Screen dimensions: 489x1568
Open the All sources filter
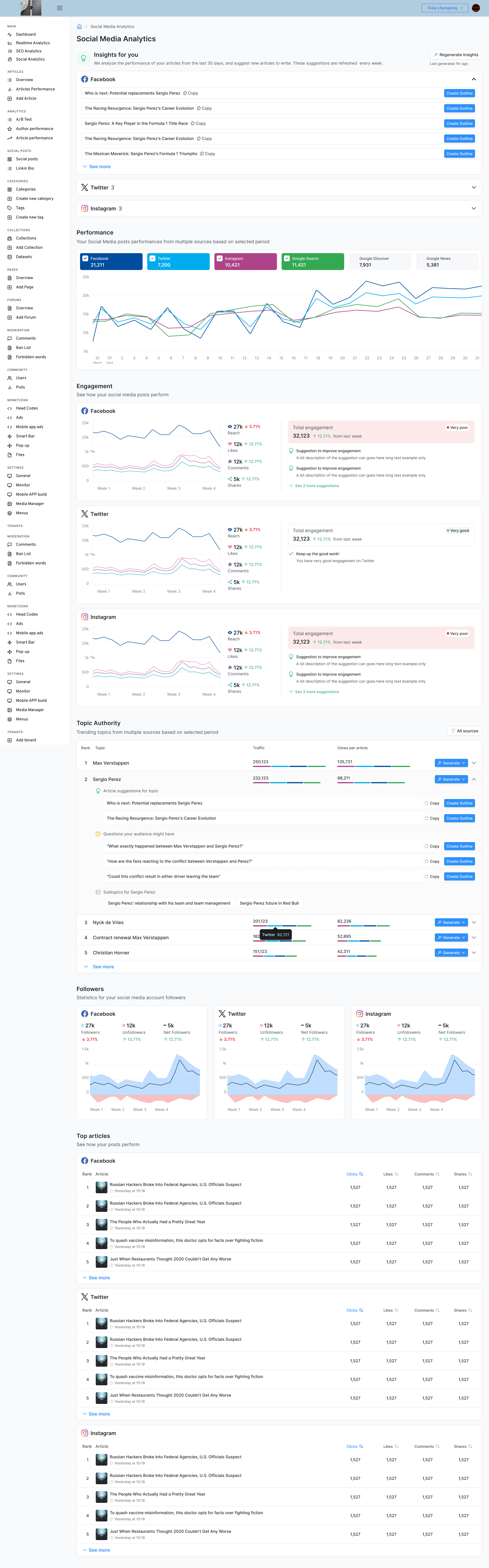point(464,730)
